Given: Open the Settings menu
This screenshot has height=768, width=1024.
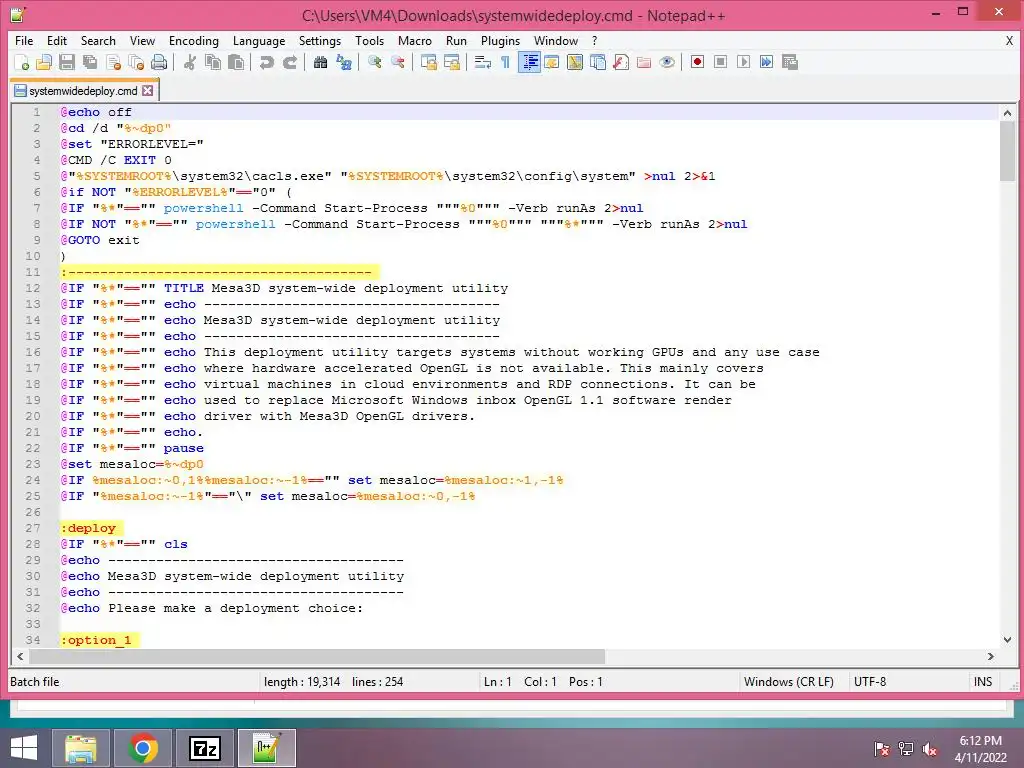Looking at the screenshot, I should click(x=319, y=40).
